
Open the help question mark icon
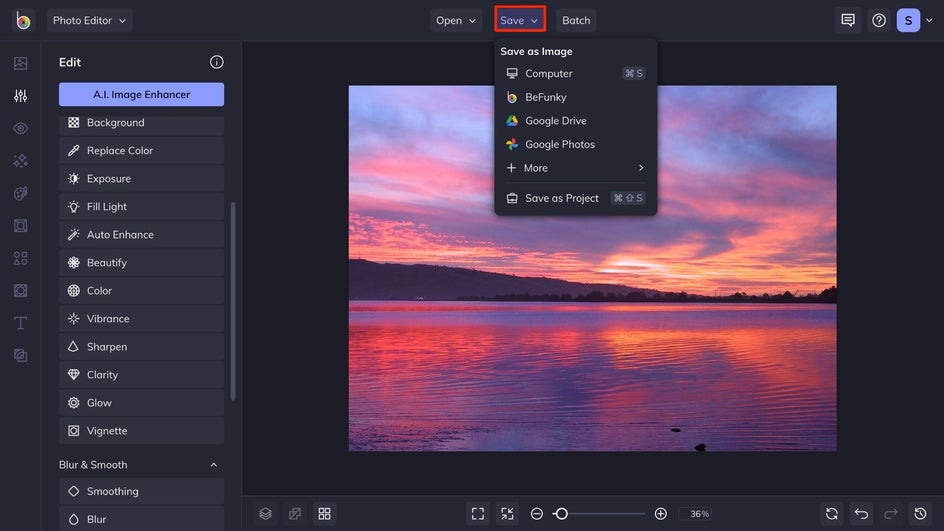[x=879, y=20]
